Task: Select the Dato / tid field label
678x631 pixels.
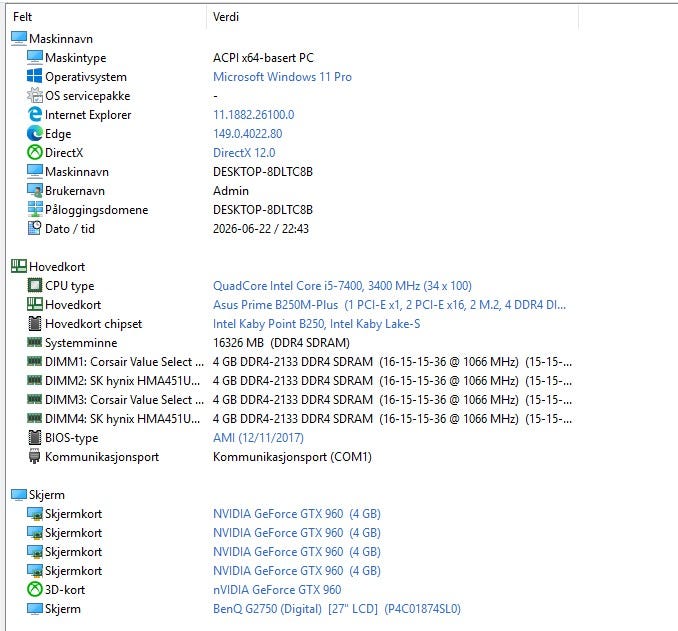Action: [x=70, y=229]
